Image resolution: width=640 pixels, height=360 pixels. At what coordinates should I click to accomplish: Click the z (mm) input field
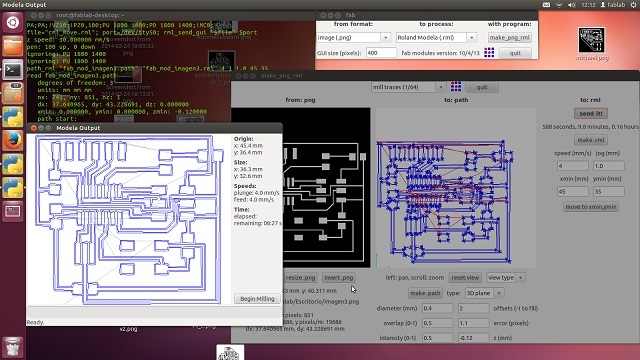point(473,338)
